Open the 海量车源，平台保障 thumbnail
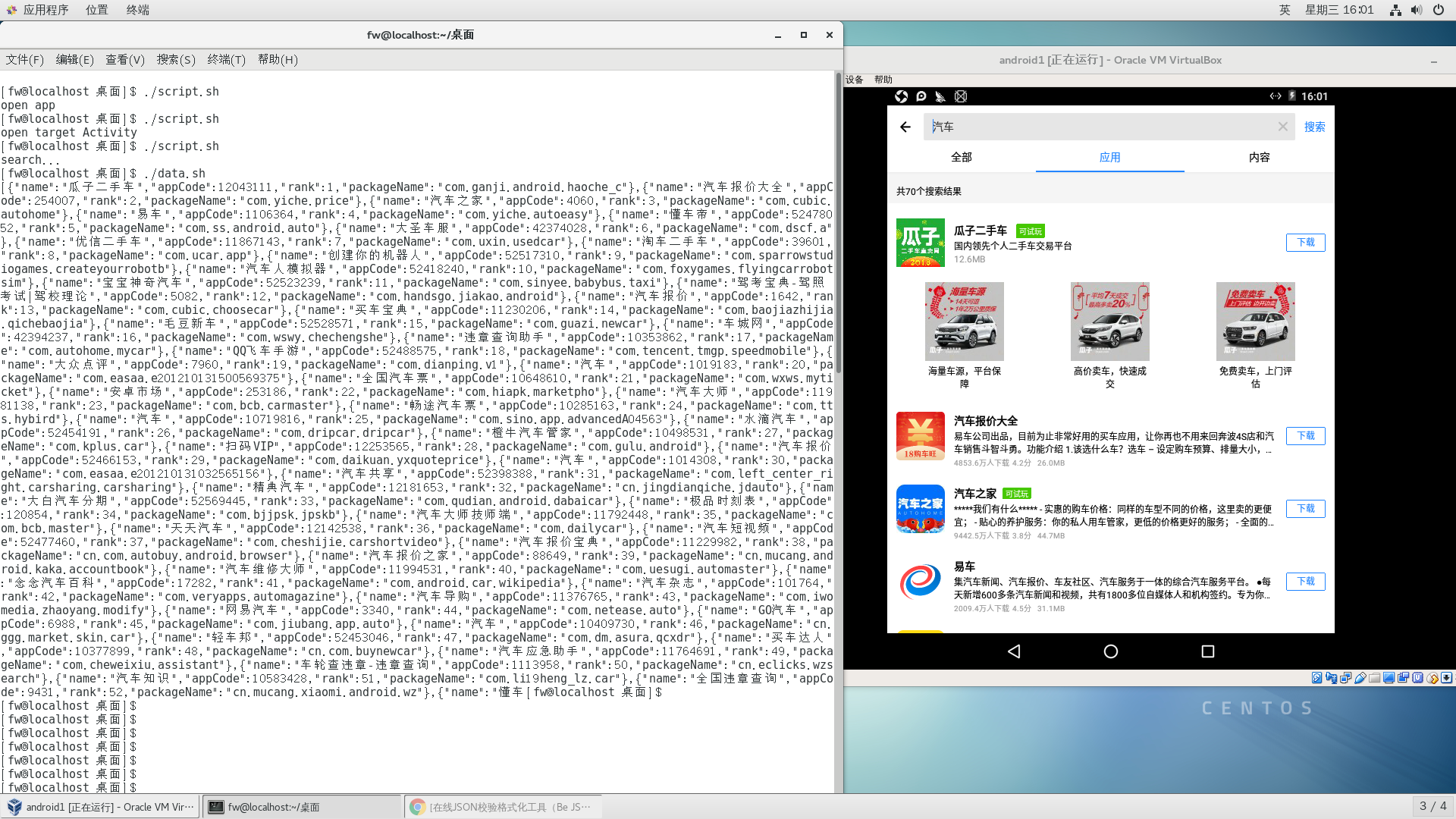 click(x=965, y=322)
